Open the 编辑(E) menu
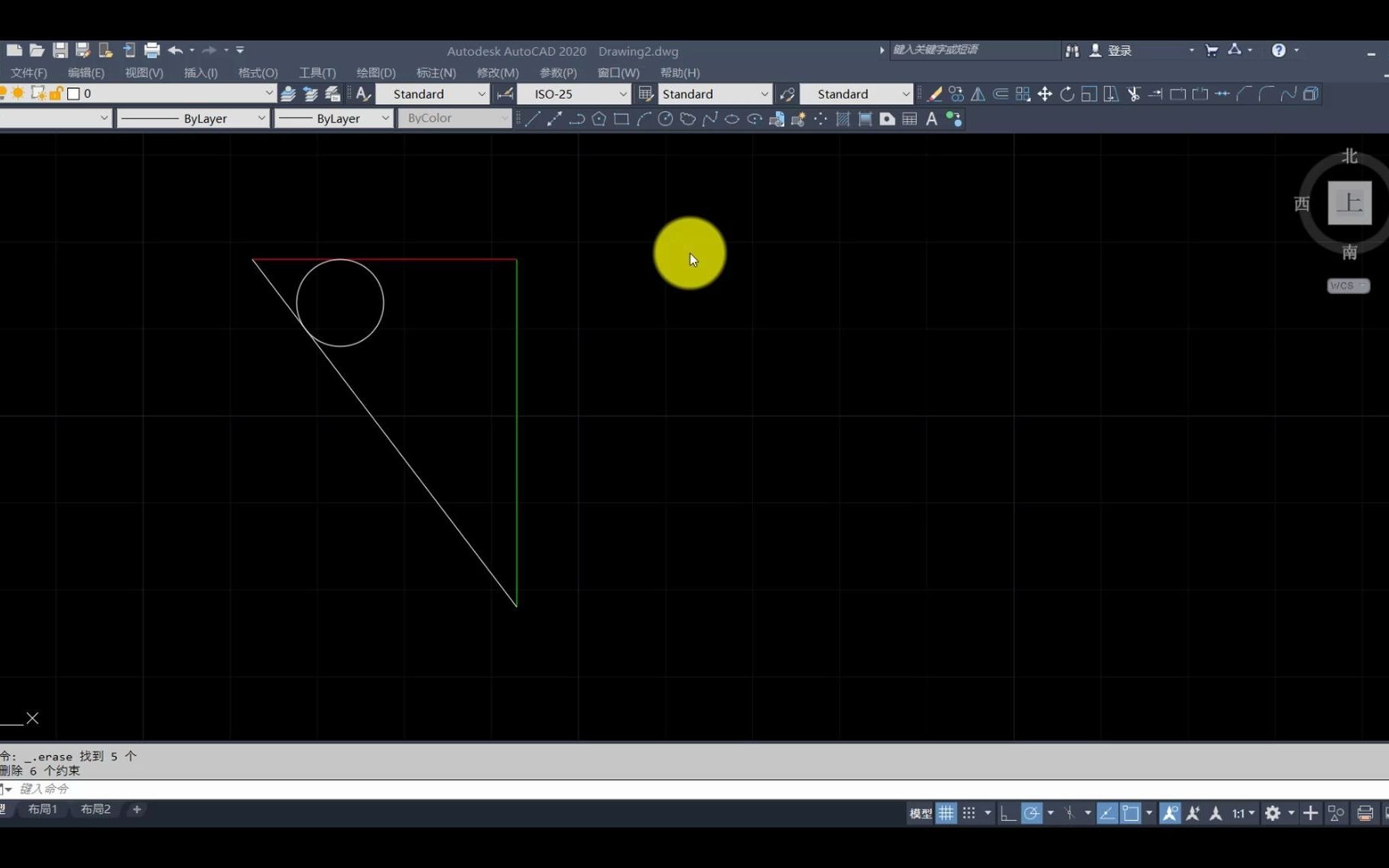 click(86, 73)
